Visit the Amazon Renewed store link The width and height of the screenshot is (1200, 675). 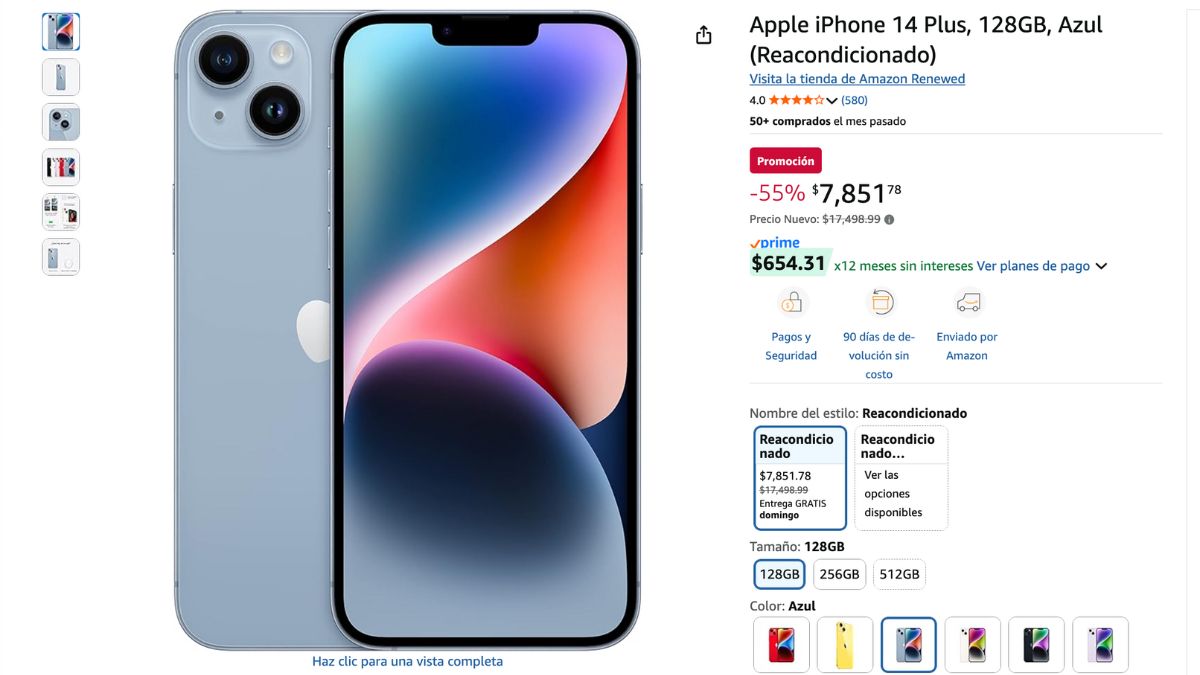[x=857, y=79]
